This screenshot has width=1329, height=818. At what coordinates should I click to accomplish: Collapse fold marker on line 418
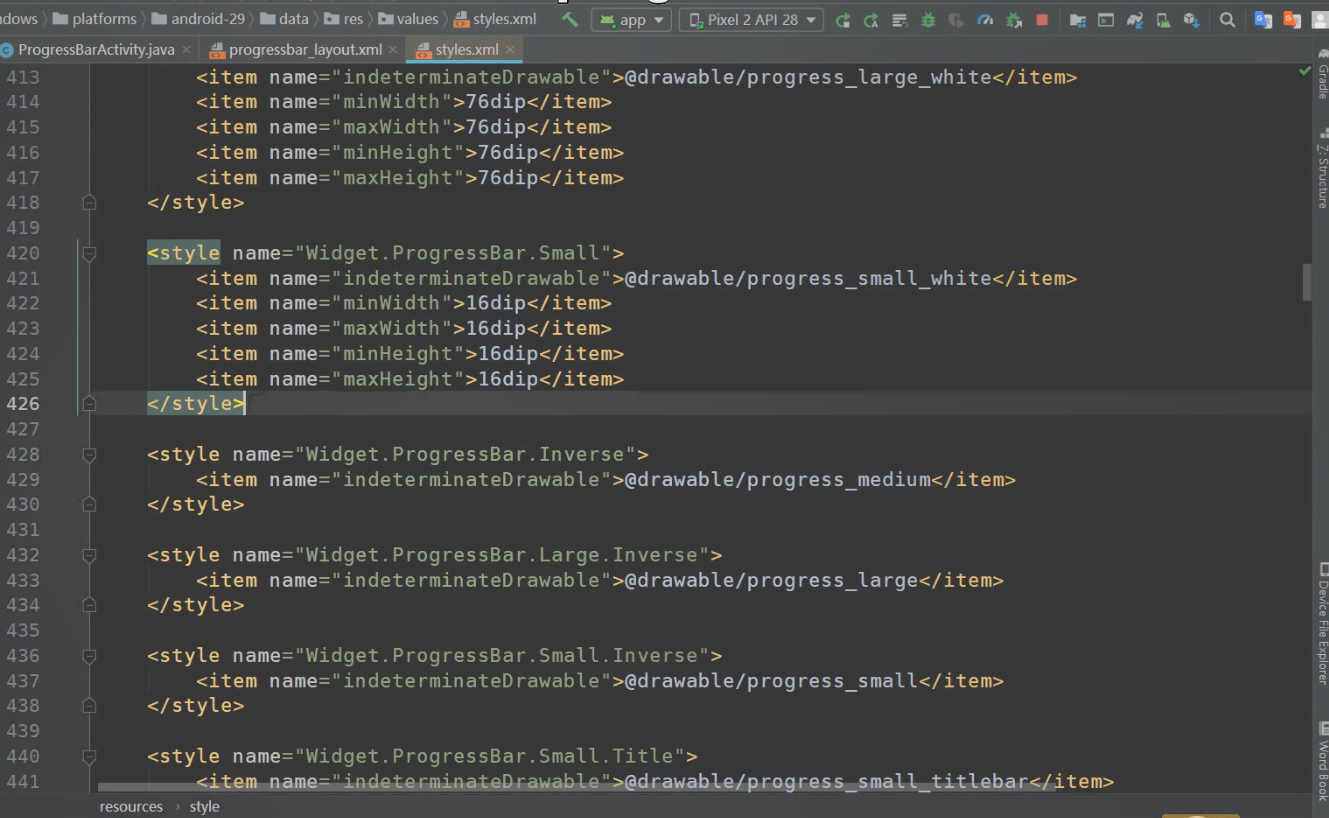point(89,202)
